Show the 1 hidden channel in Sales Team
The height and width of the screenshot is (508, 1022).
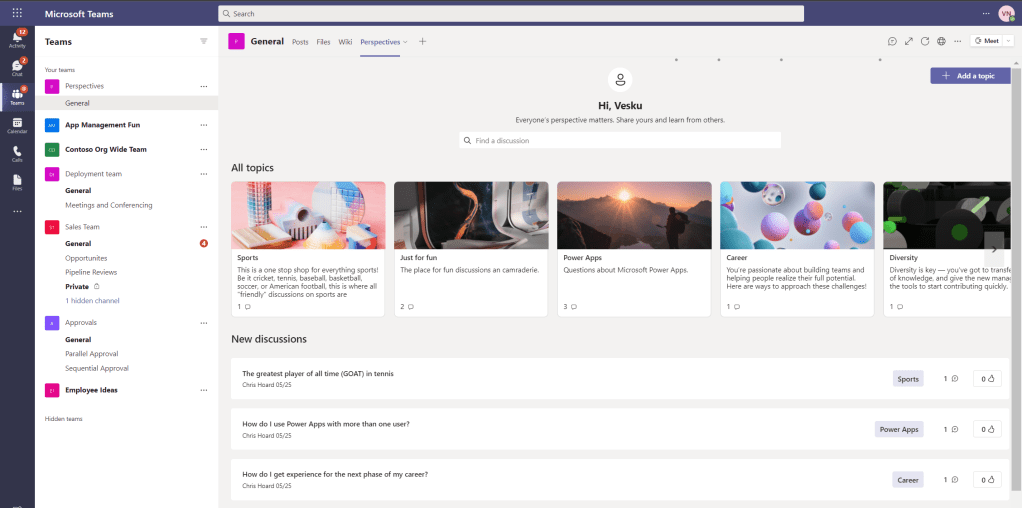(x=92, y=301)
